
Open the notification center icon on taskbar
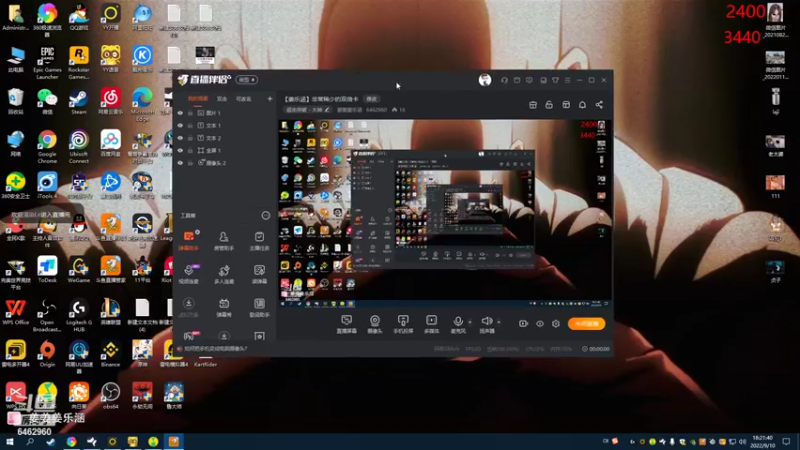pos(786,442)
